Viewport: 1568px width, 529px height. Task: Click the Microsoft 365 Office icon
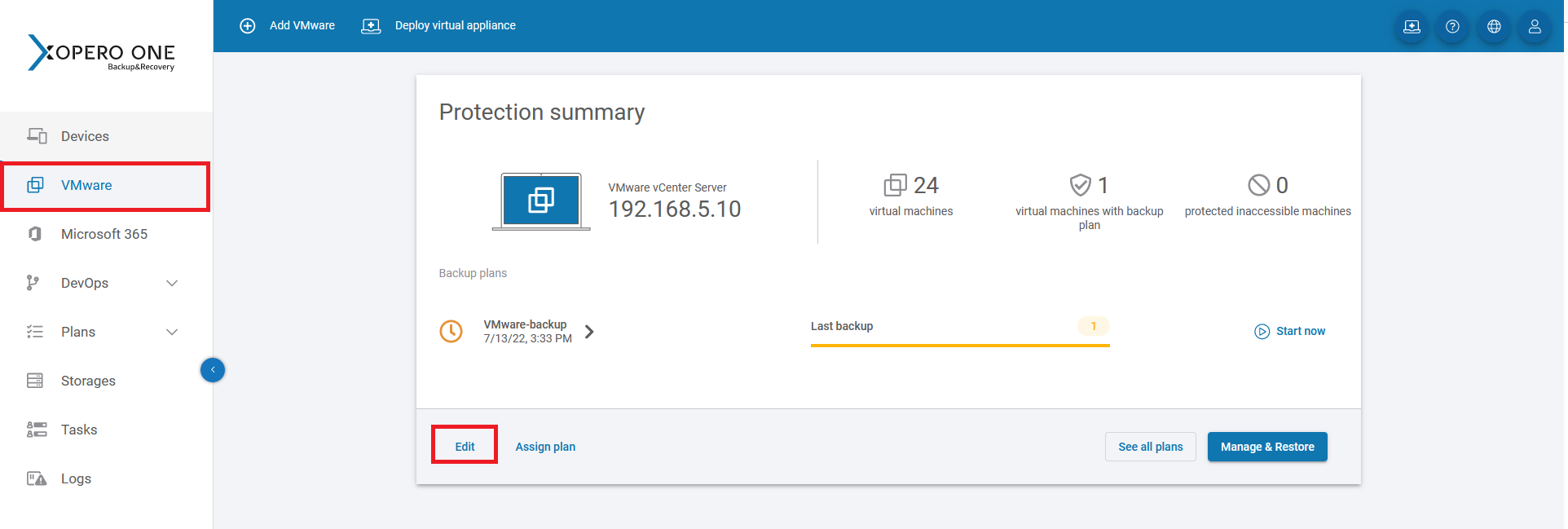pos(35,234)
